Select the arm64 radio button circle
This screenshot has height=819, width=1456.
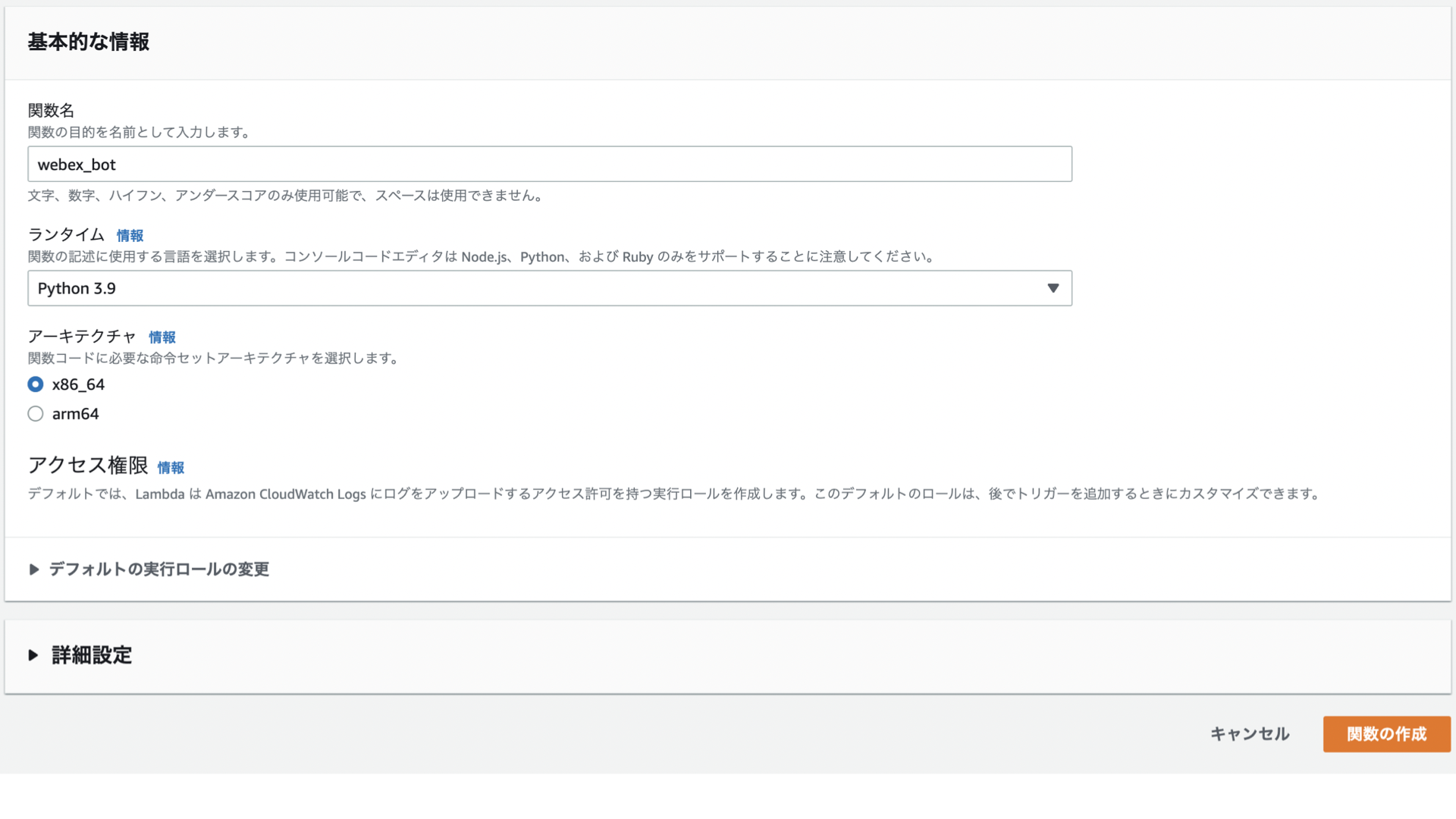coord(35,413)
